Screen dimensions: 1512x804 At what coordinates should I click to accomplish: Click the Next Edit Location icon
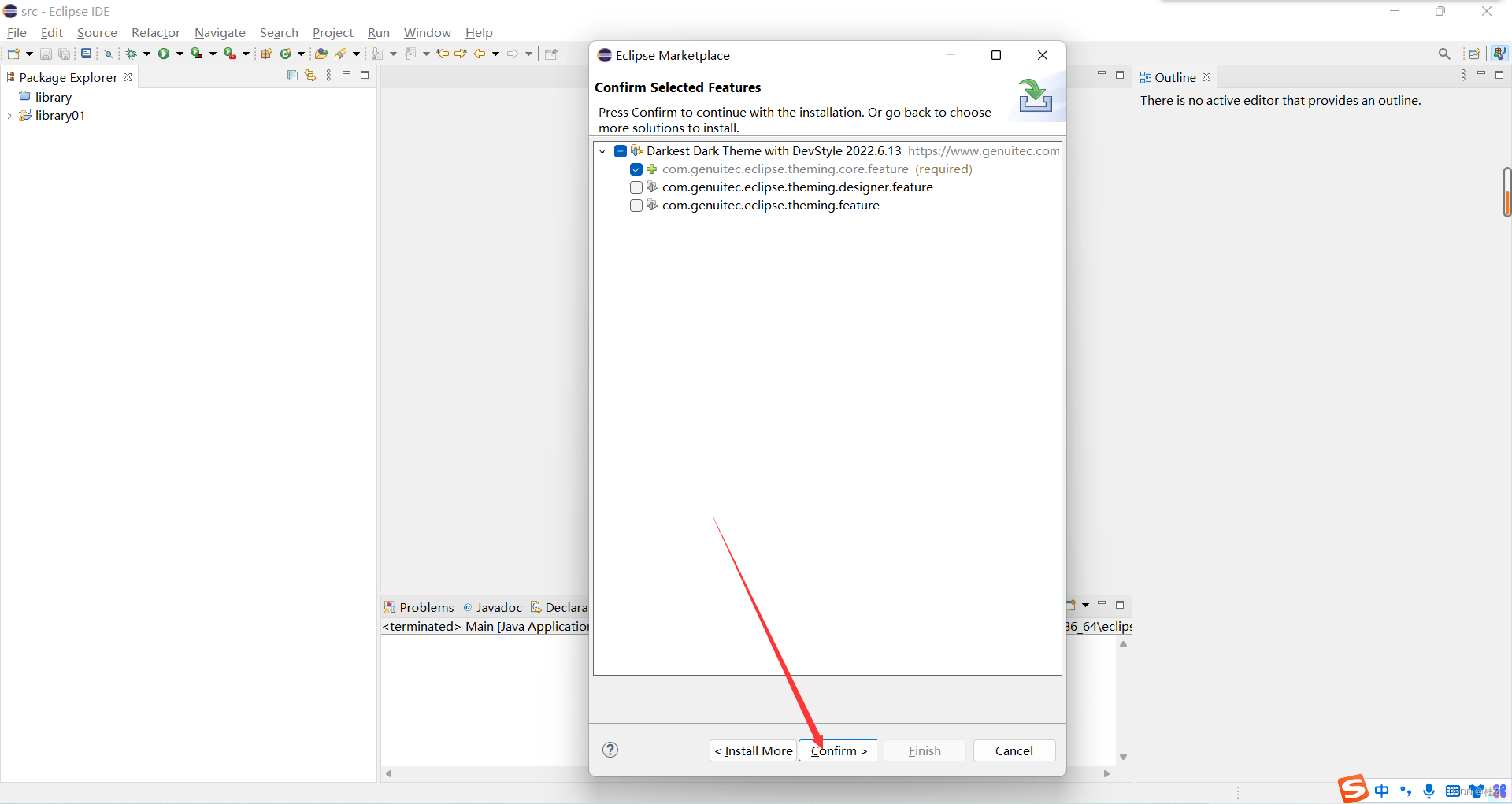pos(461,54)
